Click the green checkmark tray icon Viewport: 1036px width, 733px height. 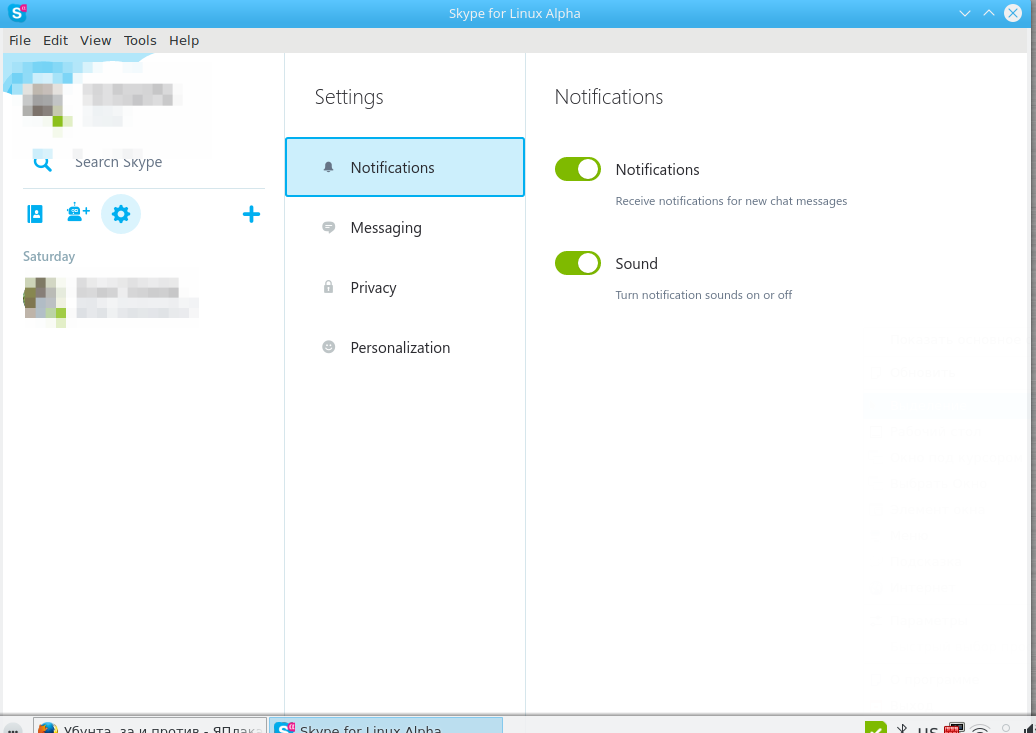pos(875,728)
